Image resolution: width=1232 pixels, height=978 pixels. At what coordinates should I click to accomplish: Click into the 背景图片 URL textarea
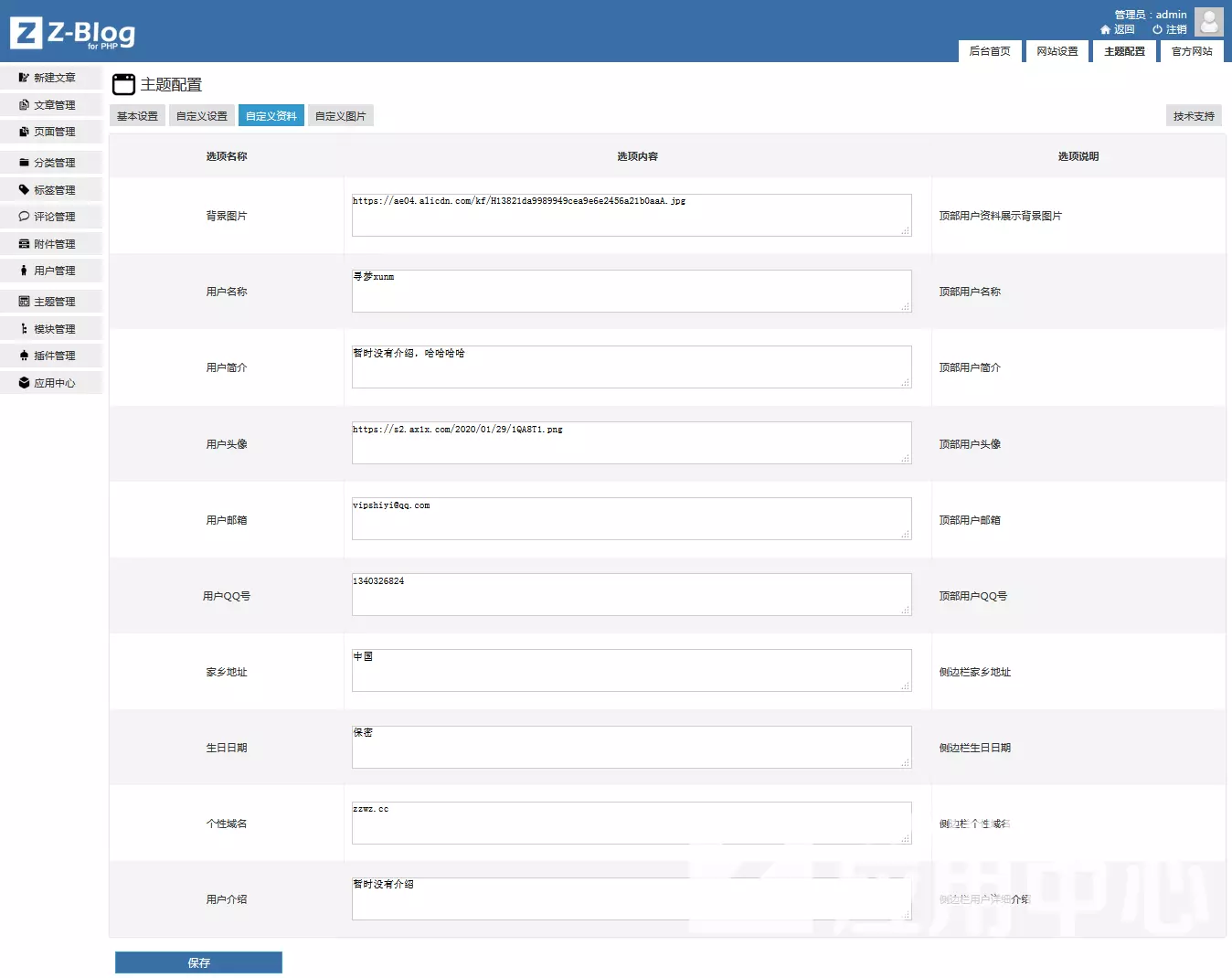point(631,215)
